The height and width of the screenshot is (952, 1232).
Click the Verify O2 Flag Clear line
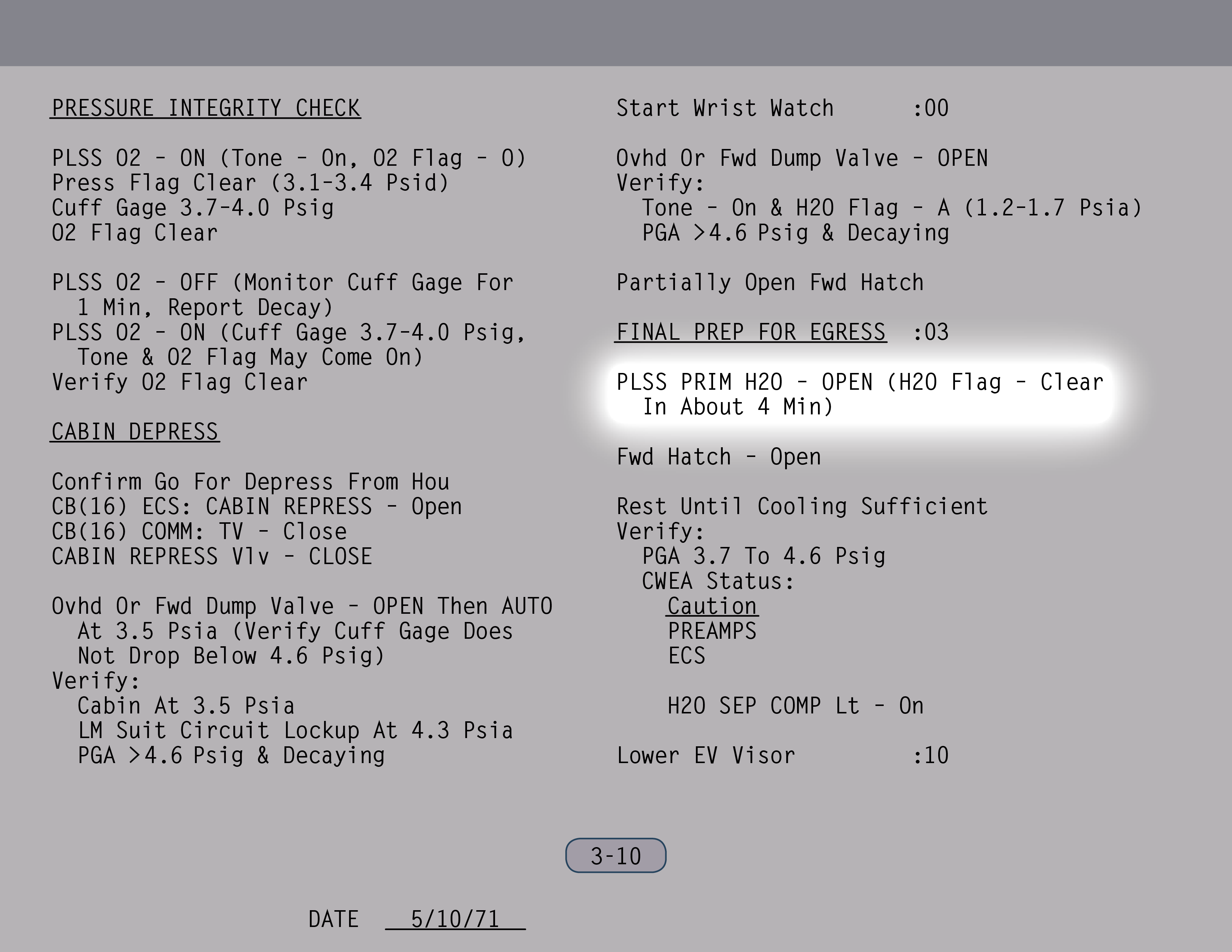[179, 382]
